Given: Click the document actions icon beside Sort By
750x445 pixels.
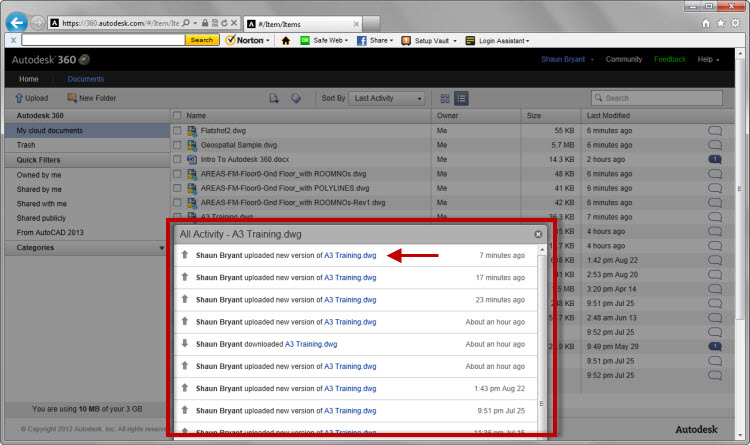Looking at the screenshot, I should pyautogui.click(x=274, y=98).
